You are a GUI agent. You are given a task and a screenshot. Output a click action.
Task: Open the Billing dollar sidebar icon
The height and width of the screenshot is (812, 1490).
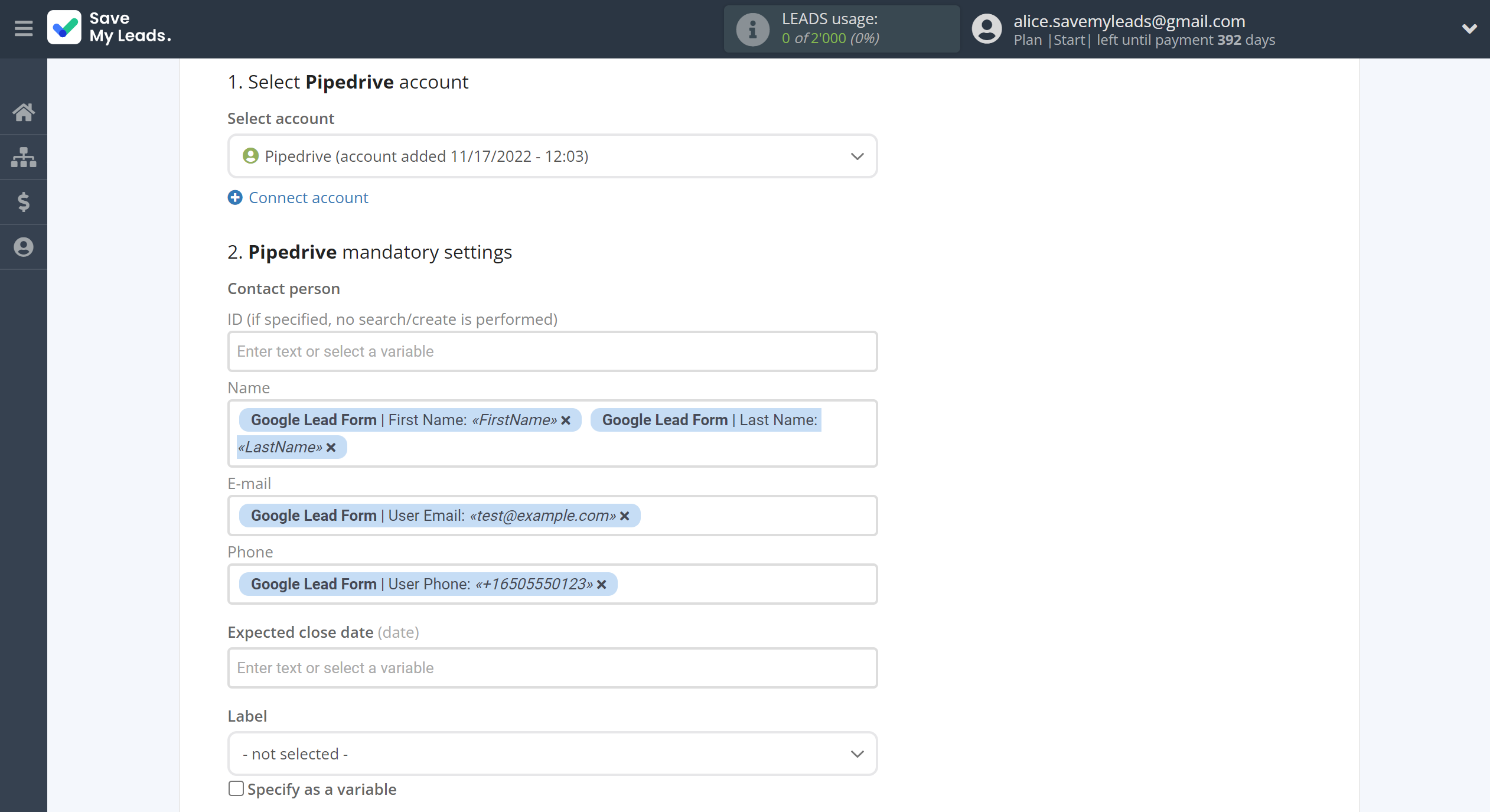coord(24,202)
